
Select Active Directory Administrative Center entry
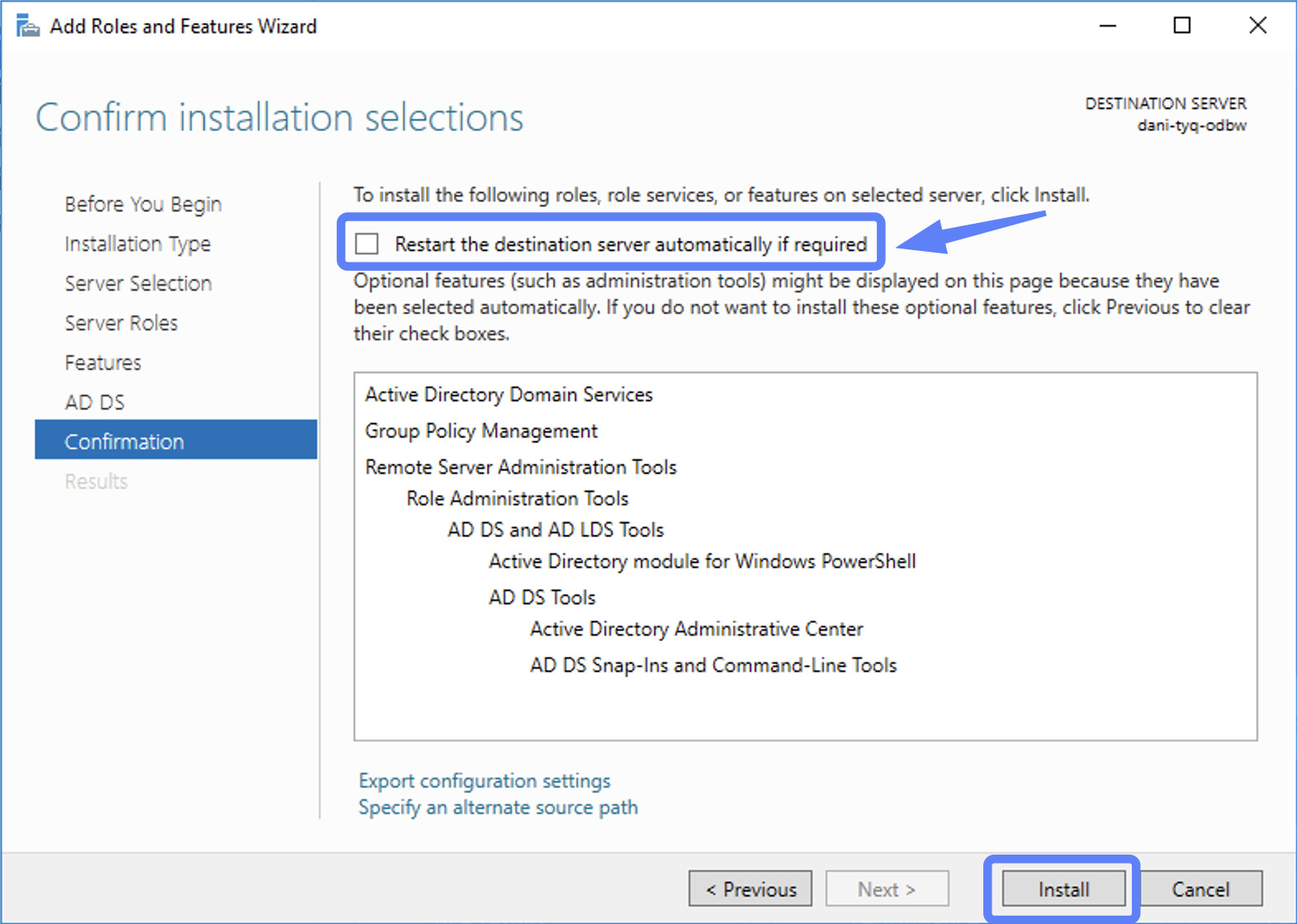(x=697, y=629)
